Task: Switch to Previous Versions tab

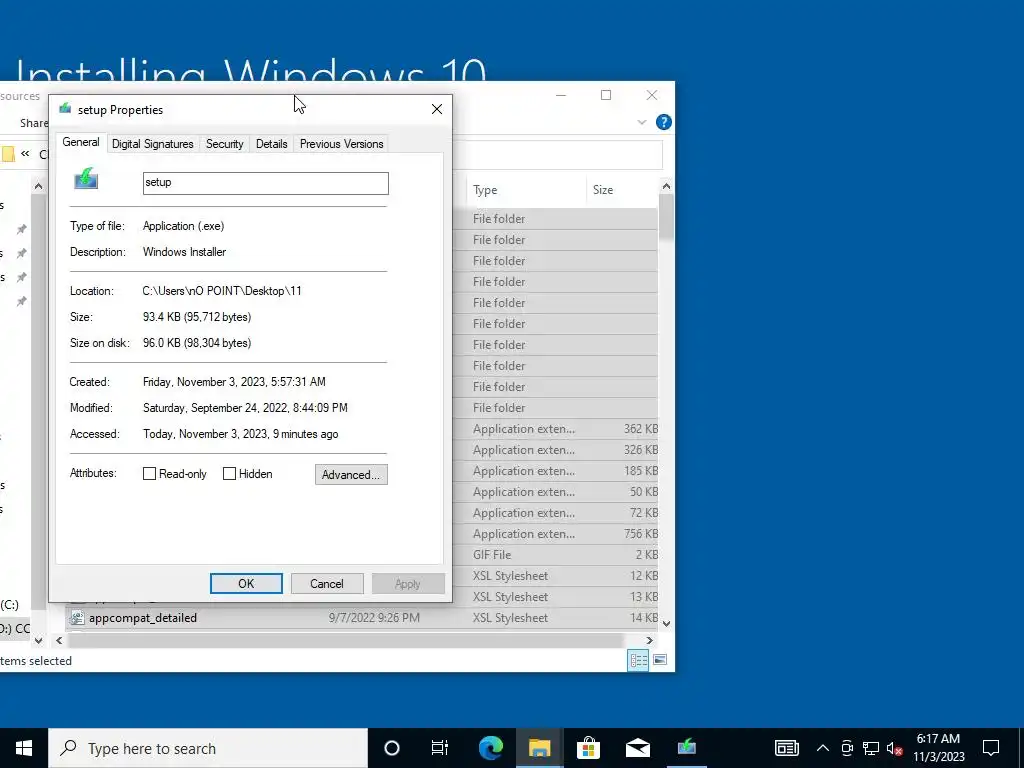Action: (342, 144)
